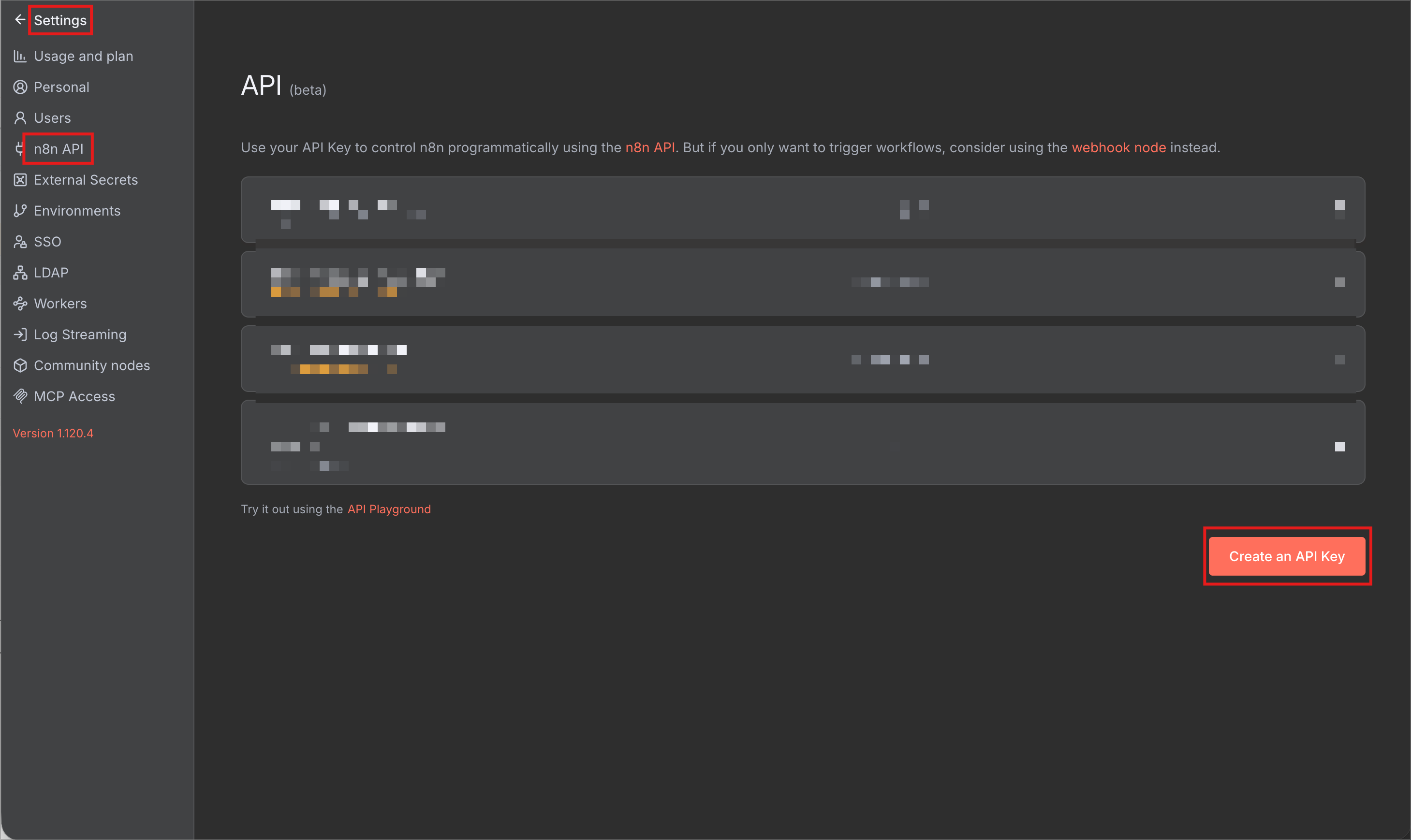
Task: Follow the webhook node link
Action: point(1118,148)
